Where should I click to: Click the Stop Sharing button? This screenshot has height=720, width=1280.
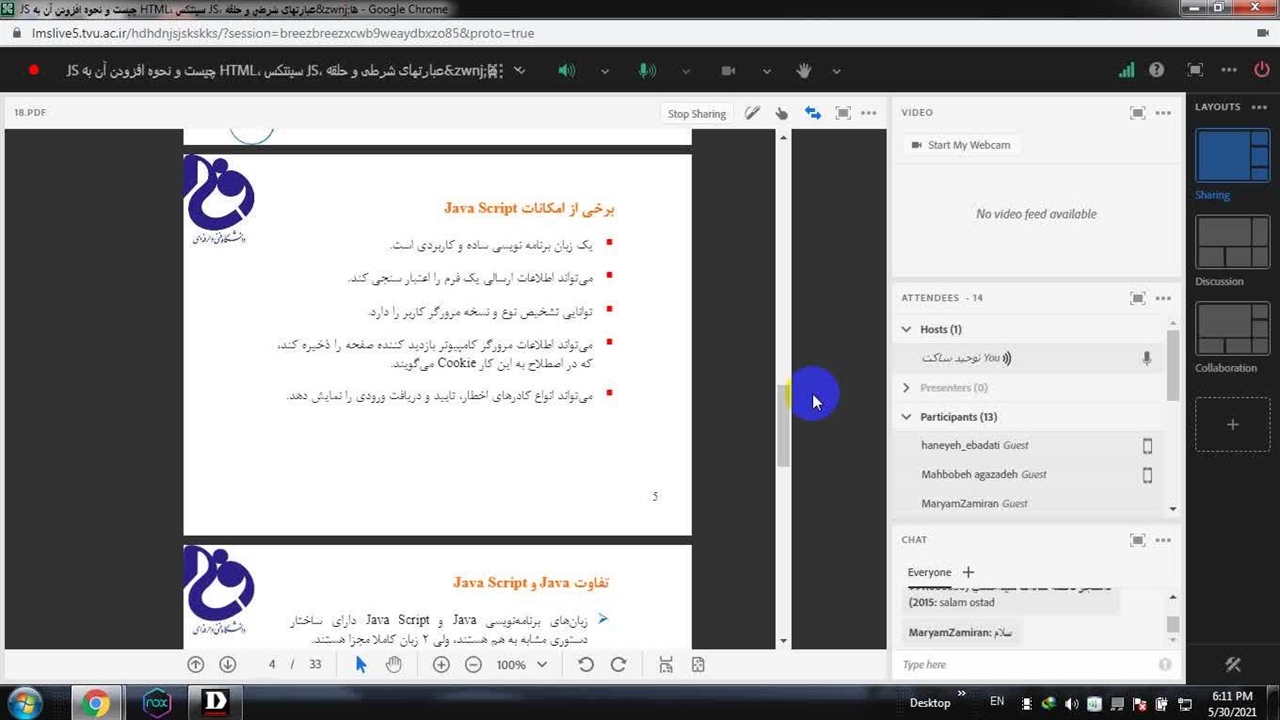pos(696,114)
